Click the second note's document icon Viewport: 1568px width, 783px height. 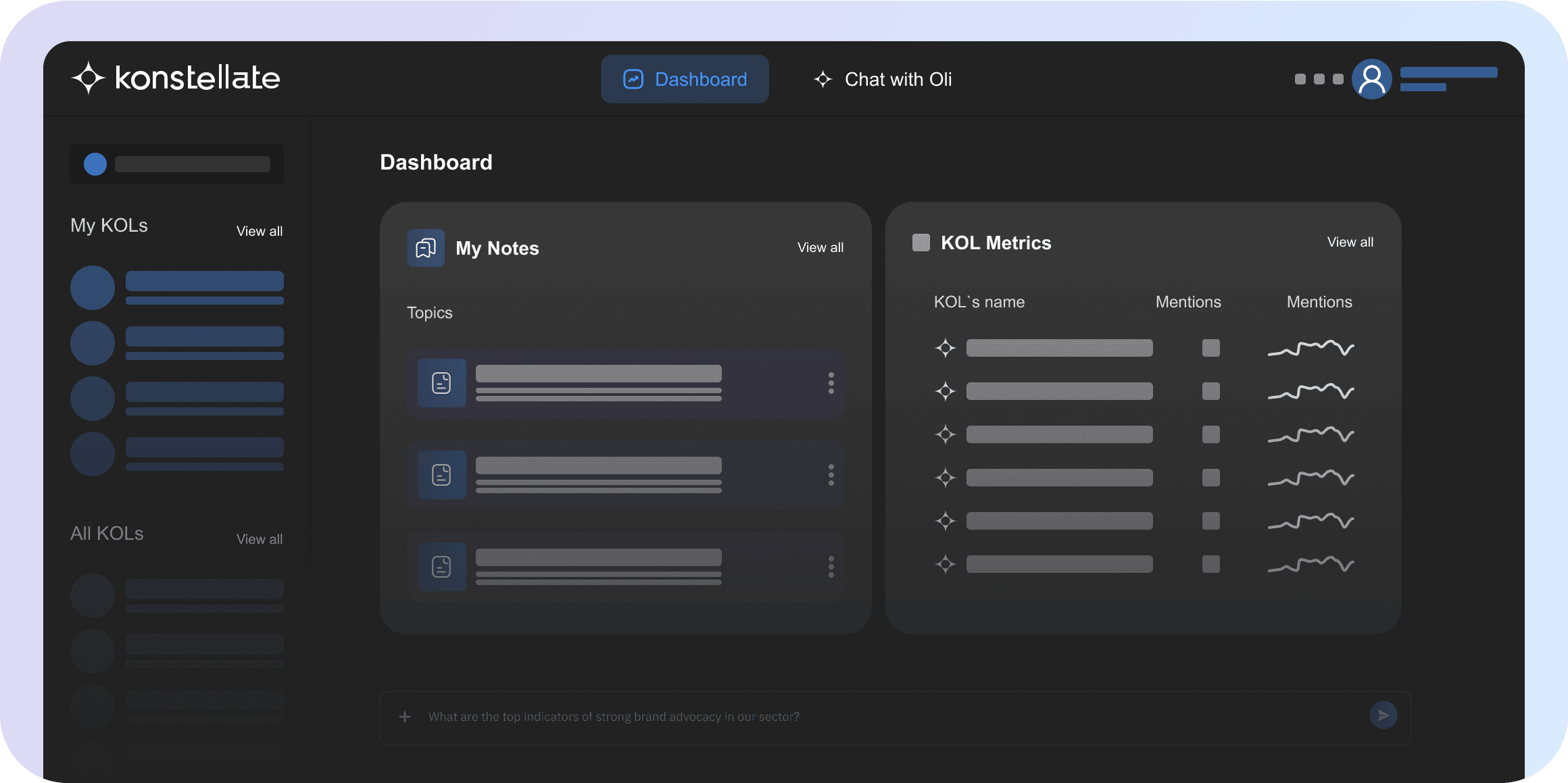441,475
